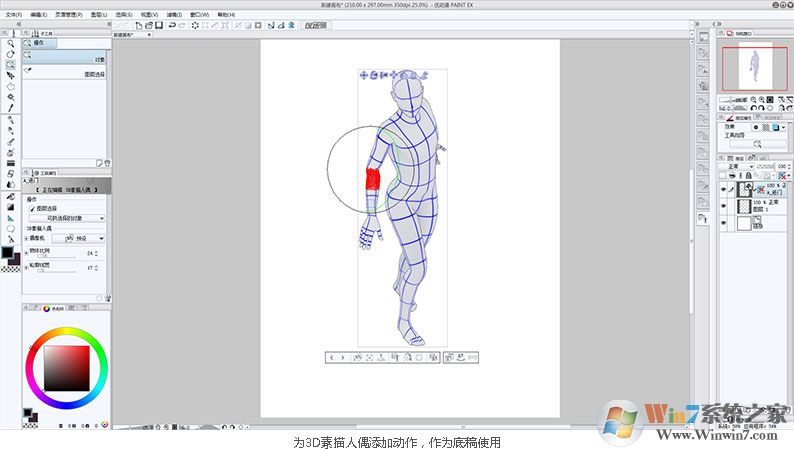Image resolution: width=794 pixels, height=449 pixels.
Task: Click the Navigator canvas preview thumbnail
Action: 755,68
